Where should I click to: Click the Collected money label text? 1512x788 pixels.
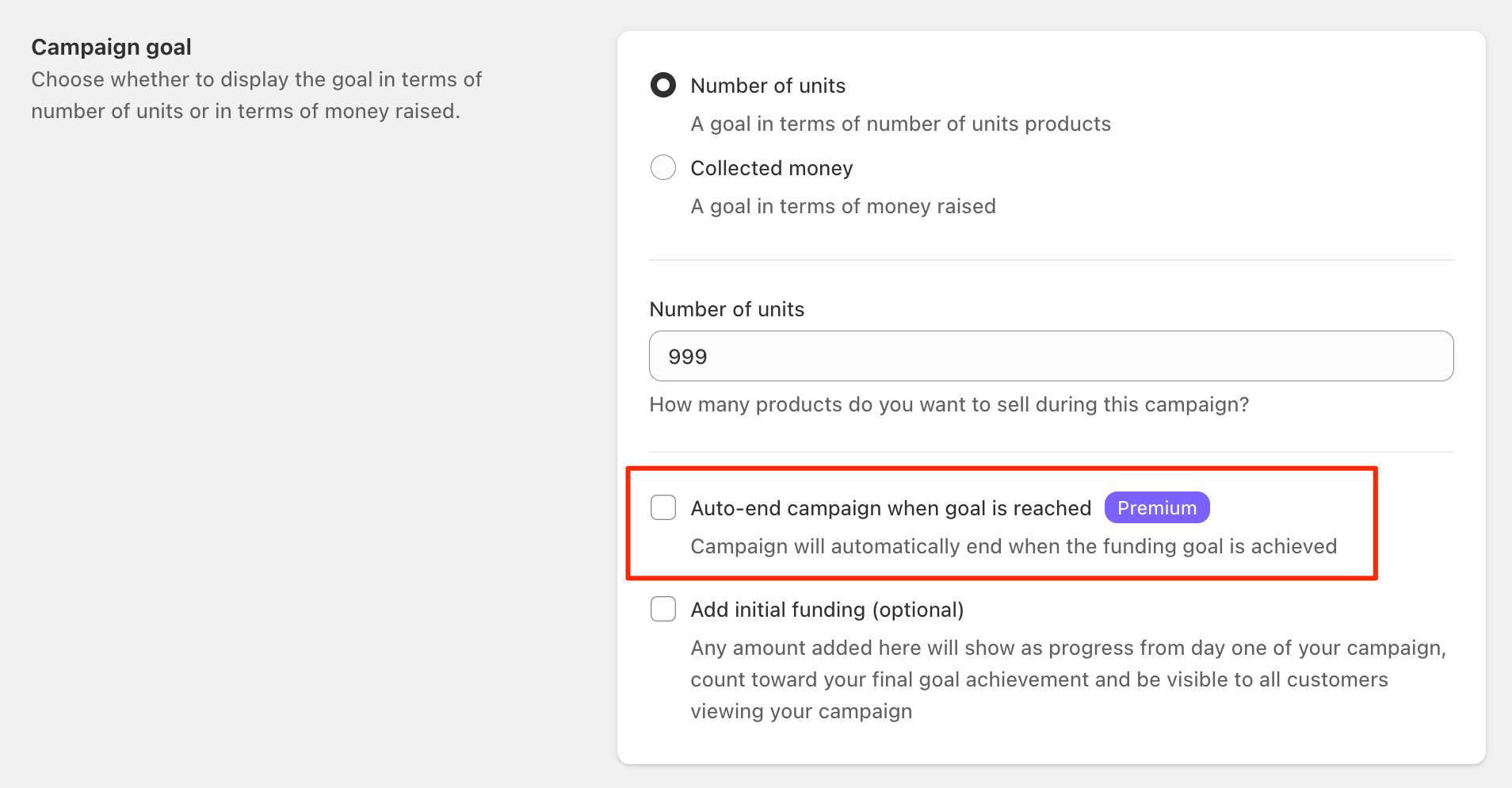click(772, 167)
